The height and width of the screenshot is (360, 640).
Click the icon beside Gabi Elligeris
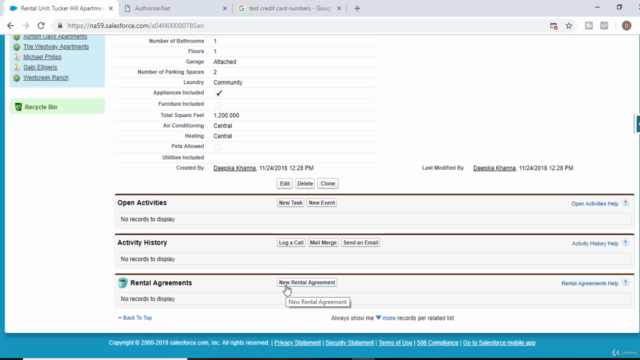click(x=17, y=67)
